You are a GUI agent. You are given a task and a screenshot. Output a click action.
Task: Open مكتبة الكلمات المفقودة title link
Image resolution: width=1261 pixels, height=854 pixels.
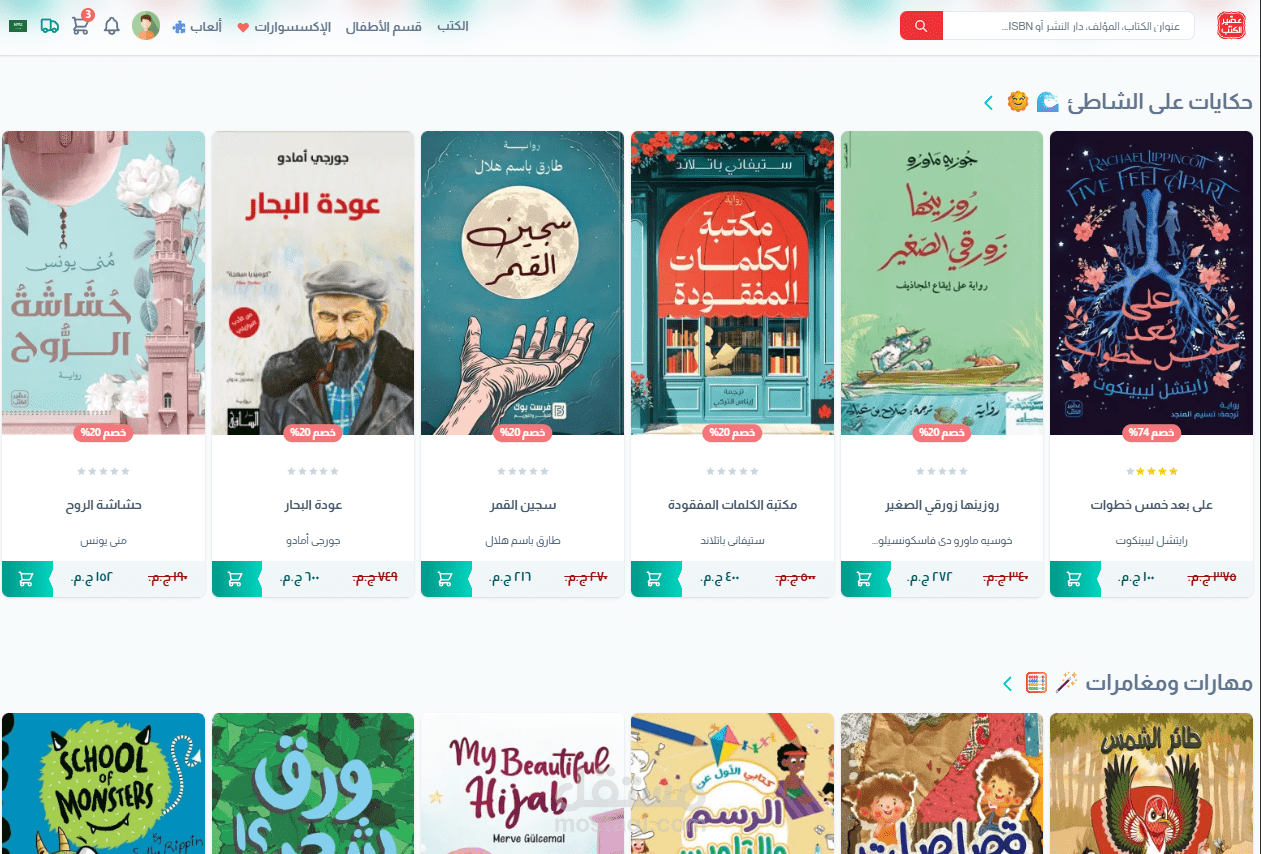[732, 505]
